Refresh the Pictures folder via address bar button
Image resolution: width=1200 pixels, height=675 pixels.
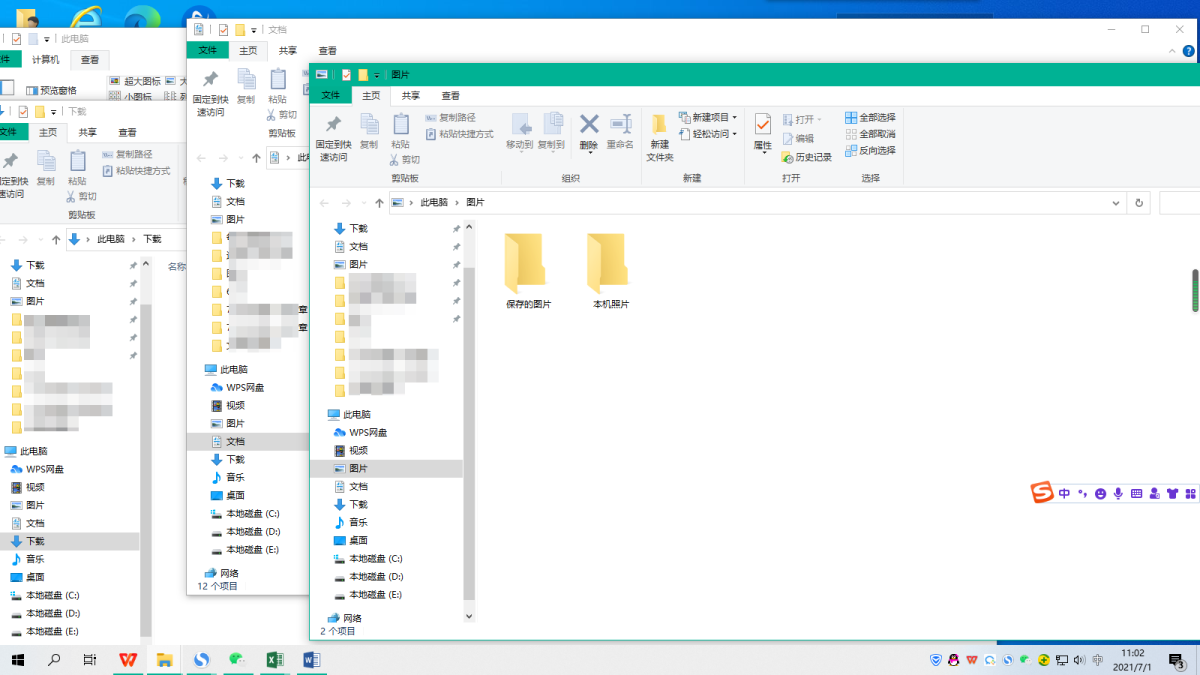point(1139,203)
